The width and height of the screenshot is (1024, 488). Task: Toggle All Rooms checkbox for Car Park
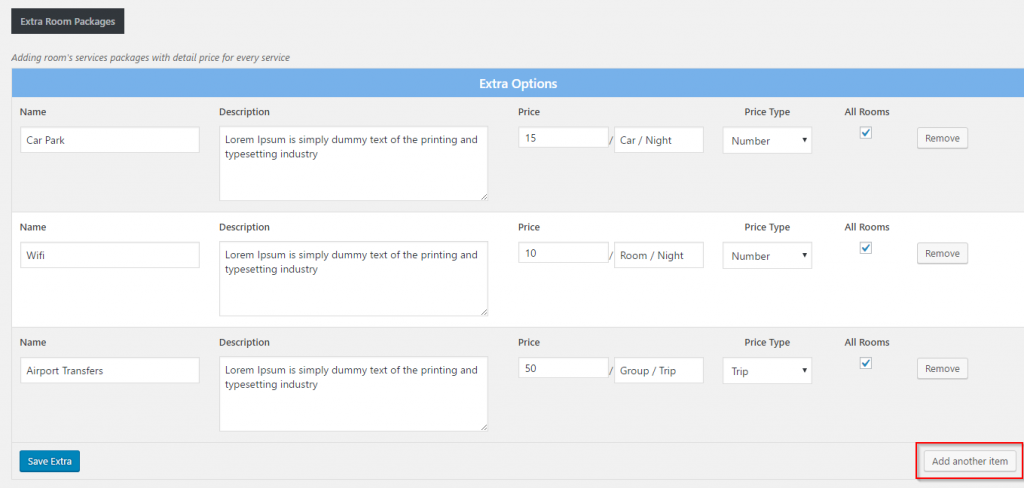[866, 133]
